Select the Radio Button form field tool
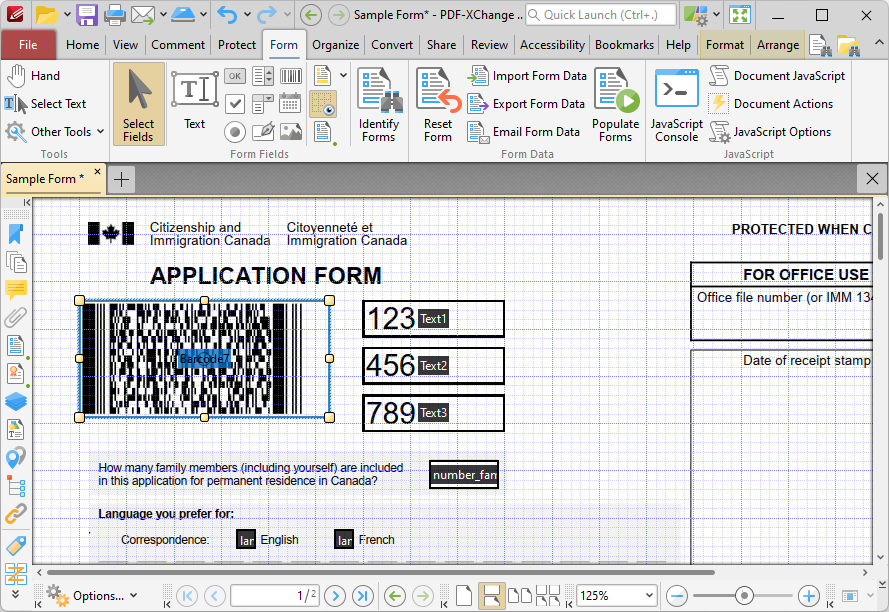 point(234,130)
